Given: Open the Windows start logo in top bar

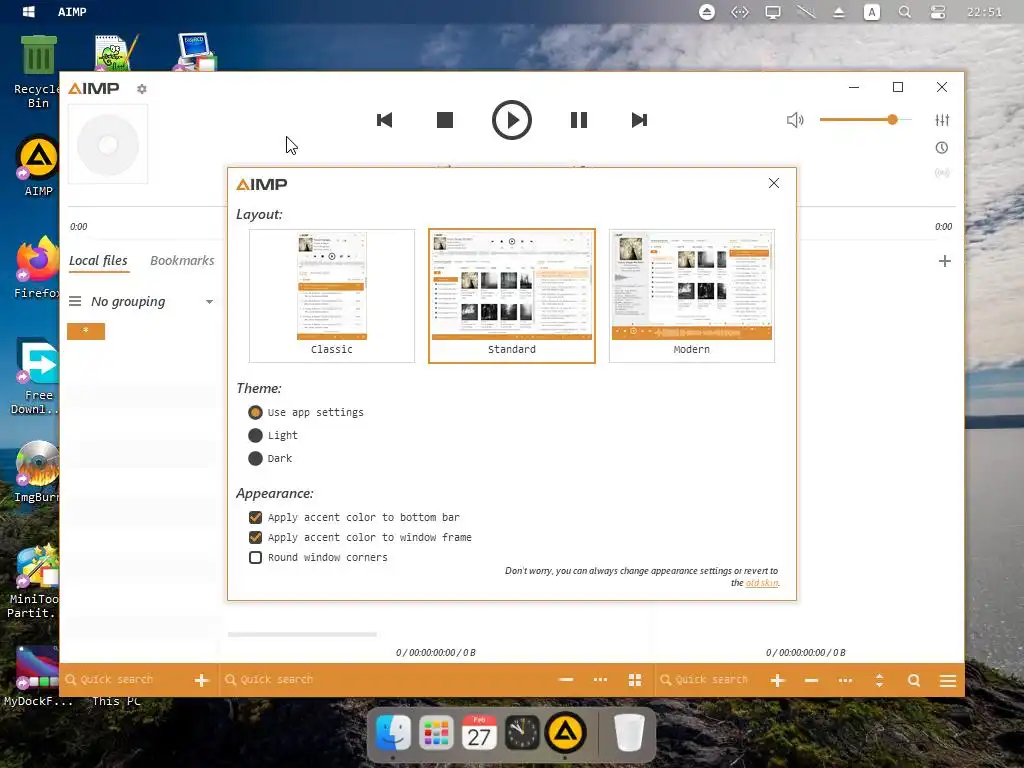Looking at the screenshot, I should point(29,12).
